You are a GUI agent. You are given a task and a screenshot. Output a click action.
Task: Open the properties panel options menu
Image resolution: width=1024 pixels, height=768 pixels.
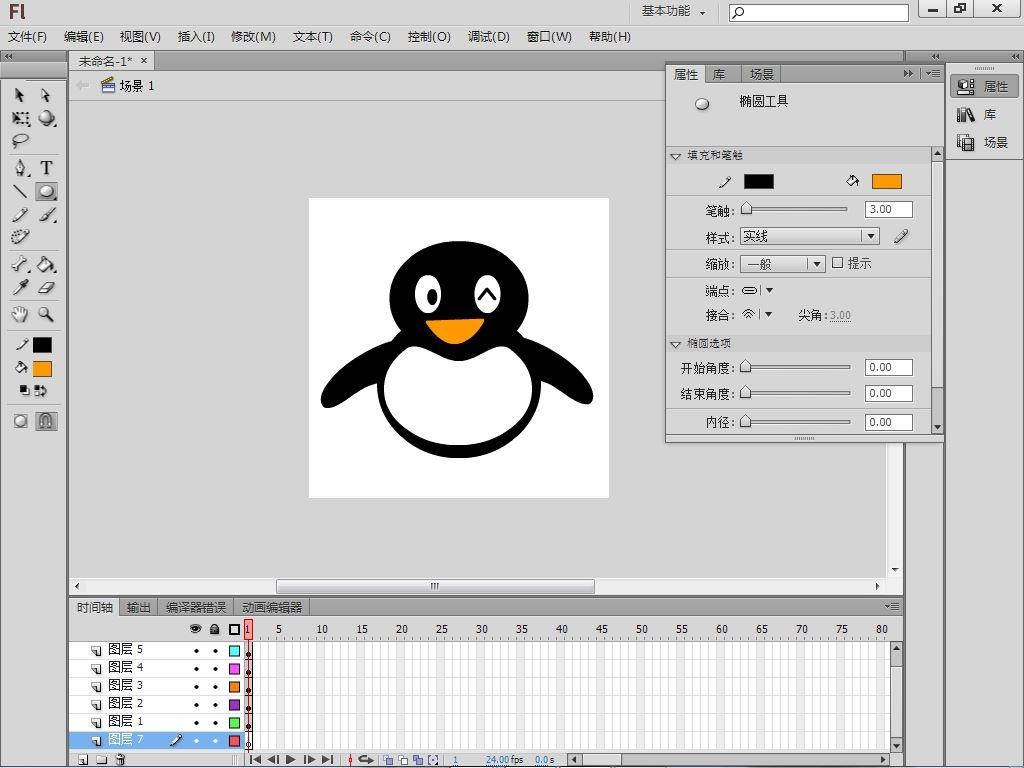933,74
